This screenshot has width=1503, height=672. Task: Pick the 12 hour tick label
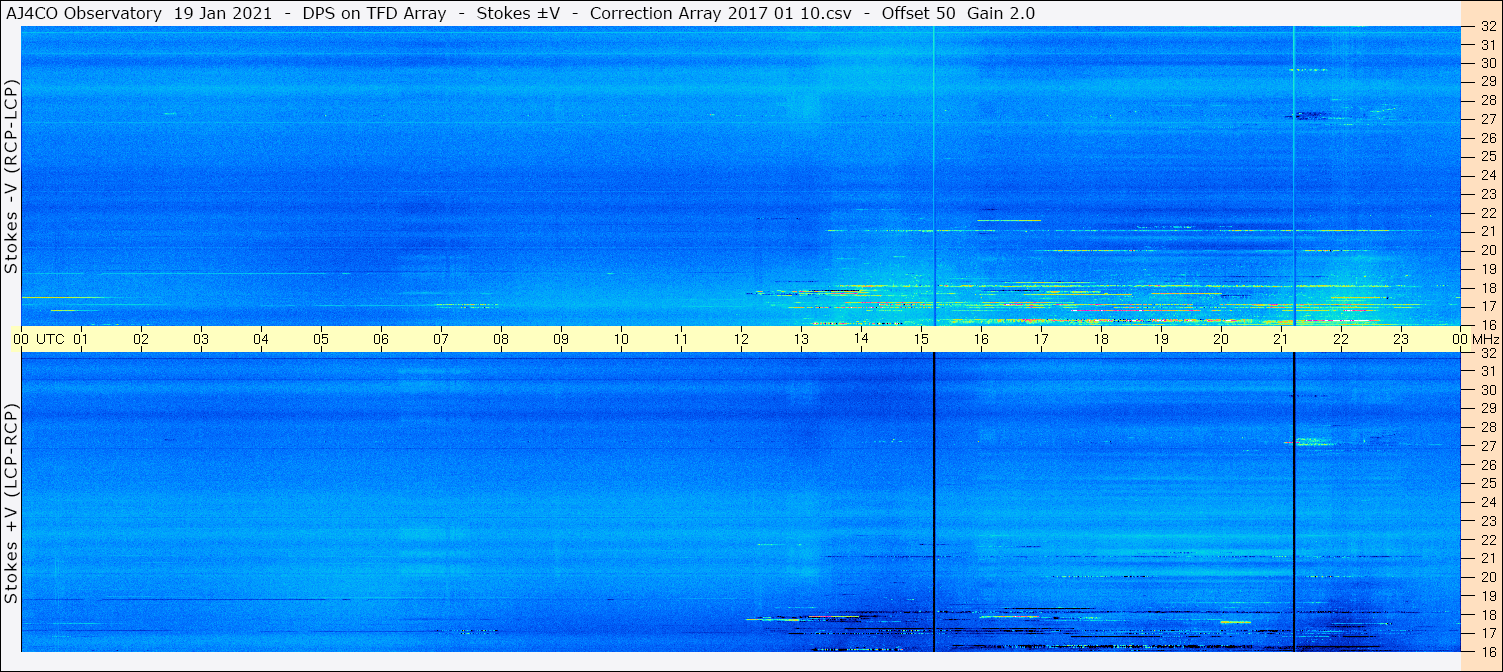tap(741, 339)
